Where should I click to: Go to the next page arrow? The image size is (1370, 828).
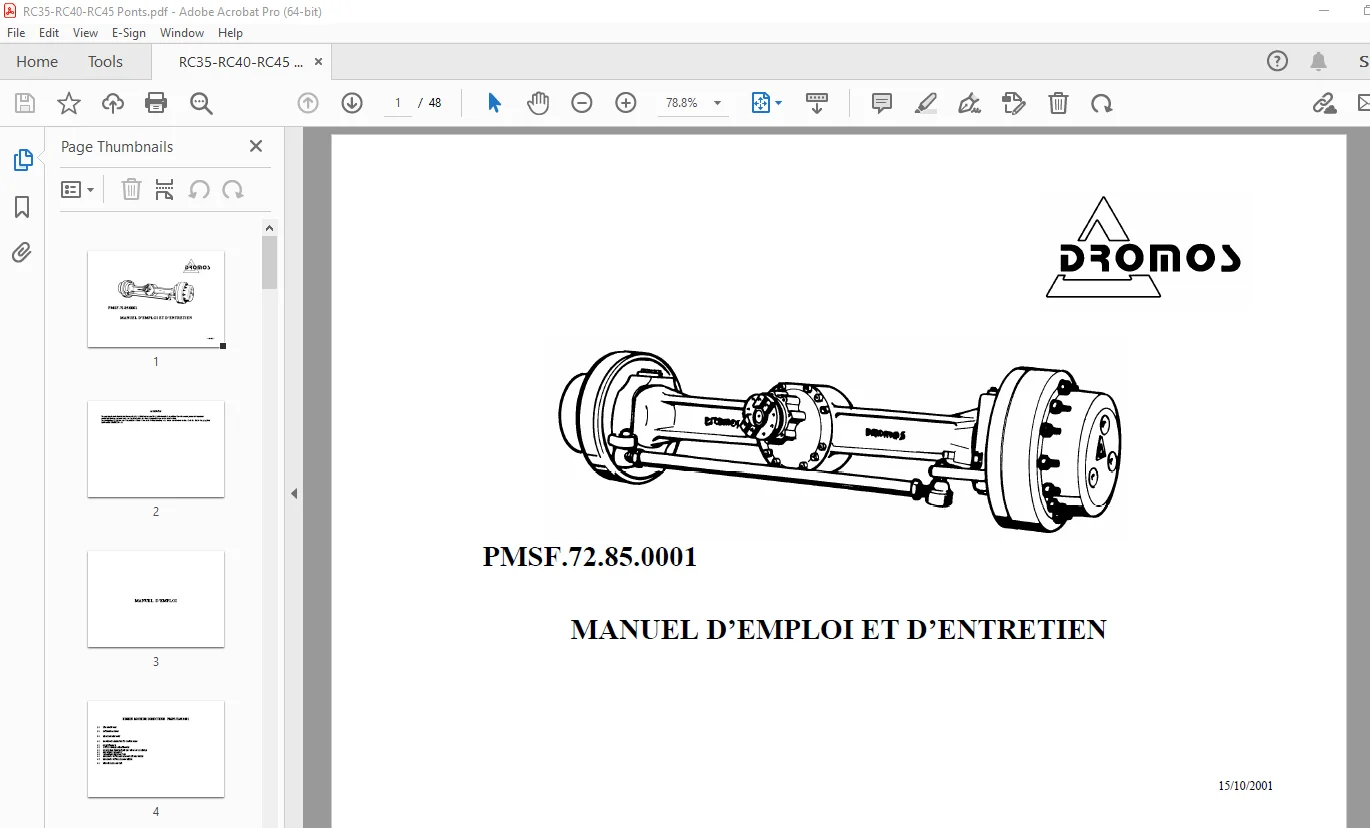coord(352,103)
